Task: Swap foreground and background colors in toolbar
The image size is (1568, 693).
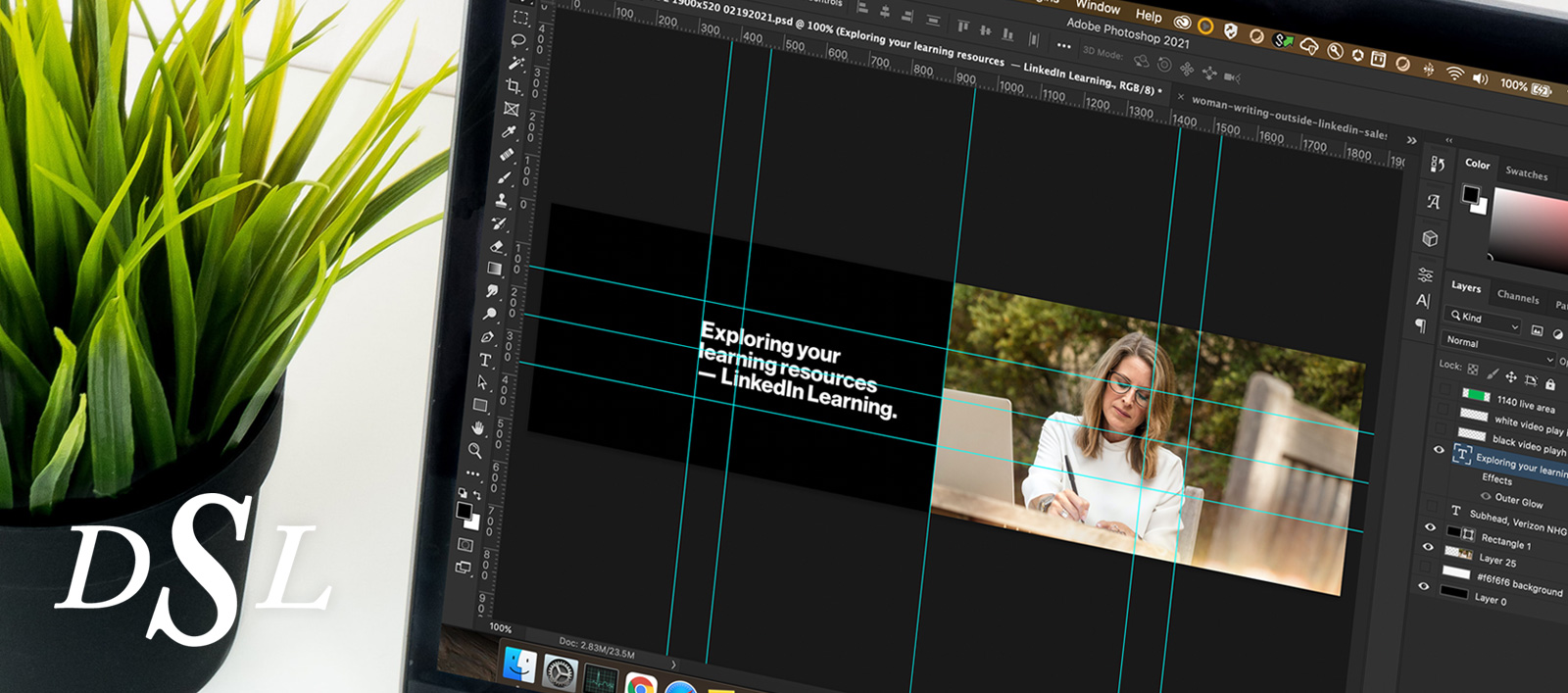Action: (x=477, y=493)
